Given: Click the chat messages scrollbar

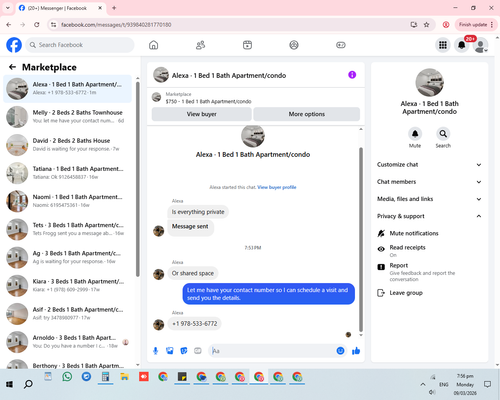Looking at the screenshot, I should 361,238.
